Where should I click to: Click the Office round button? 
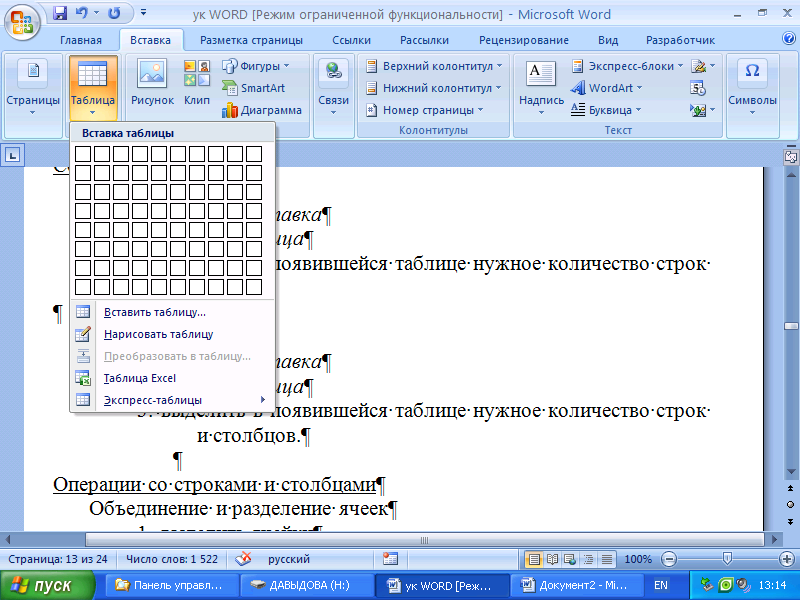pos(22,18)
